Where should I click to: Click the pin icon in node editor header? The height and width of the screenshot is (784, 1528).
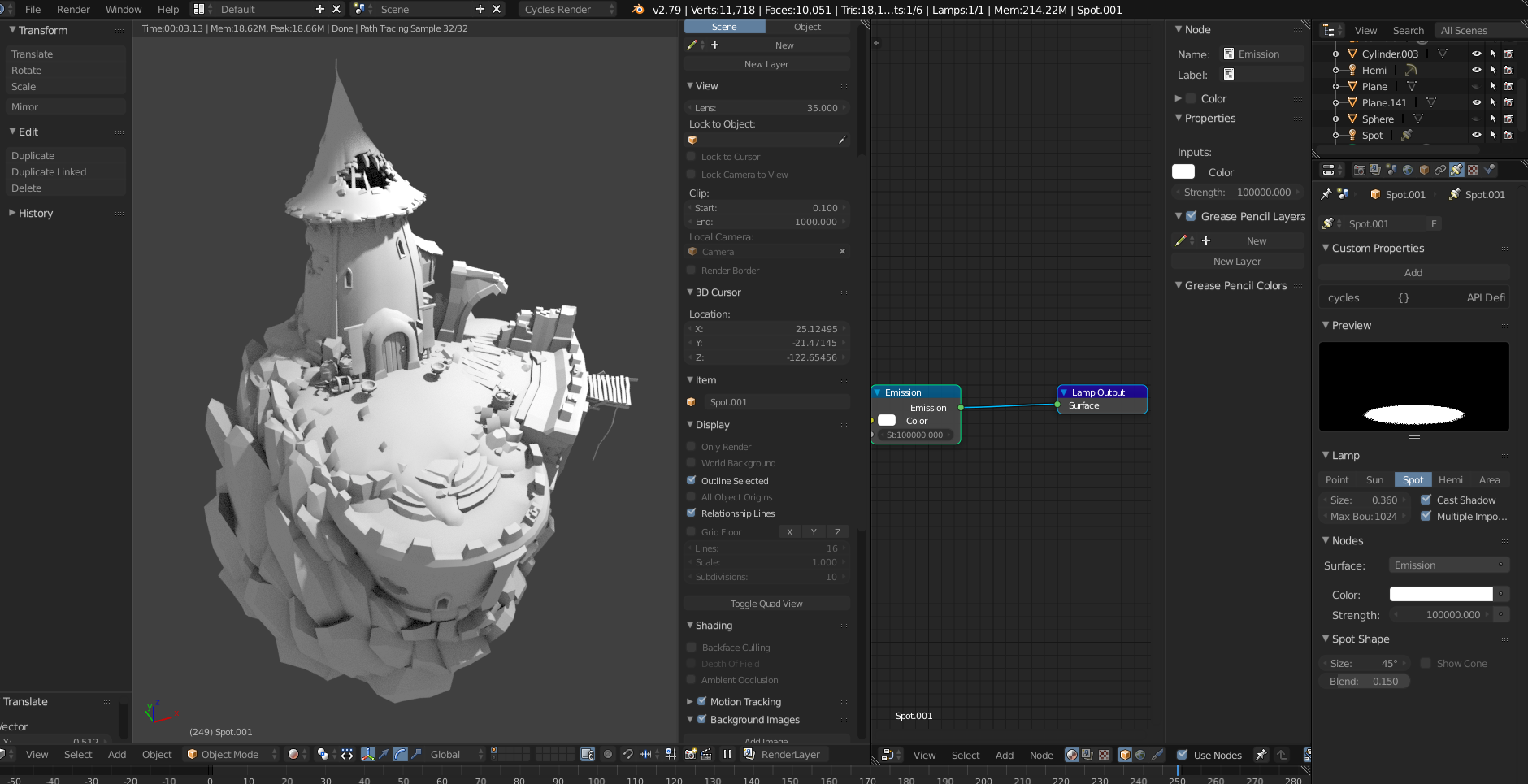[1261, 755]
